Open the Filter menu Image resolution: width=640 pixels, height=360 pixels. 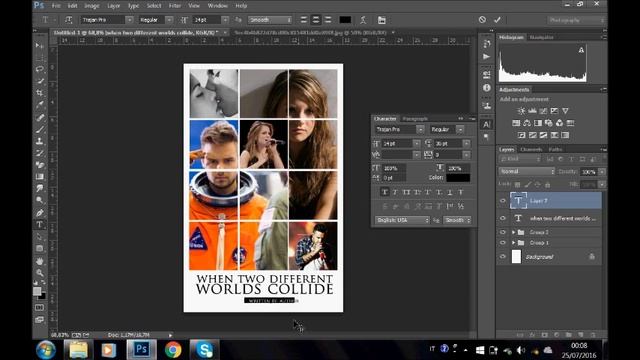[x=175, y=6]
